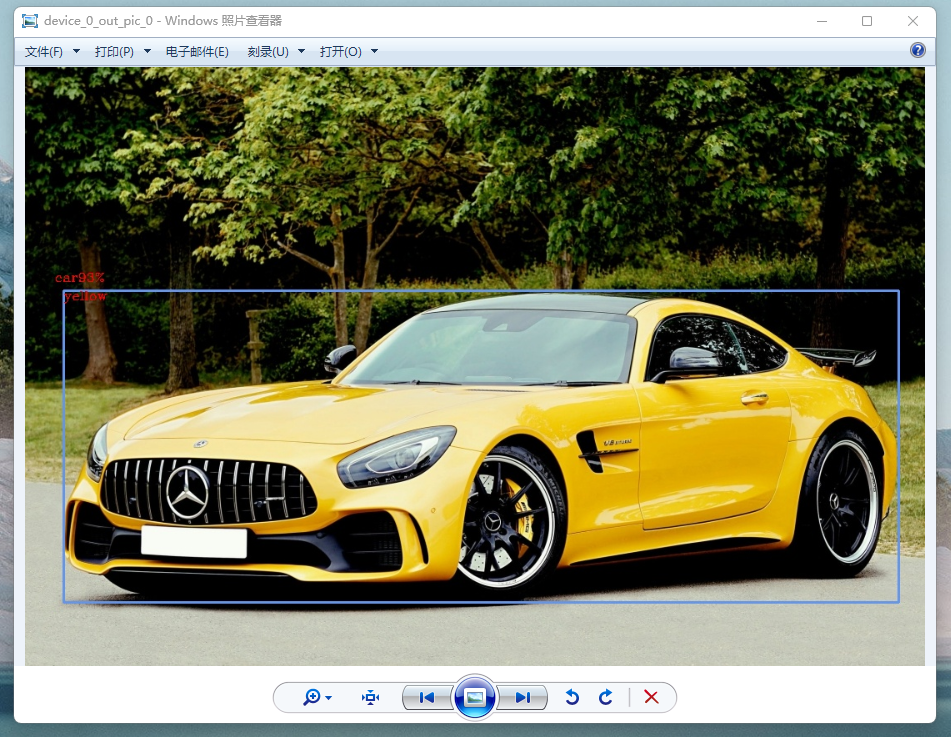Go to the next picture
Viewport: 951px width, 737px height.
click(x=522, y=698)
